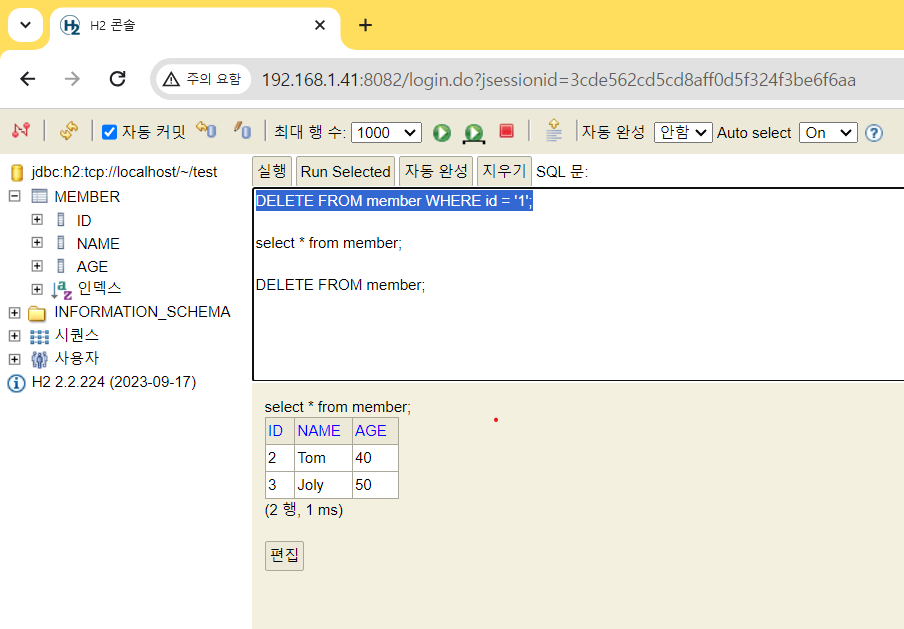Screen dimensions: 904x629
Task: Reload the page
Action: coord(118,79)
